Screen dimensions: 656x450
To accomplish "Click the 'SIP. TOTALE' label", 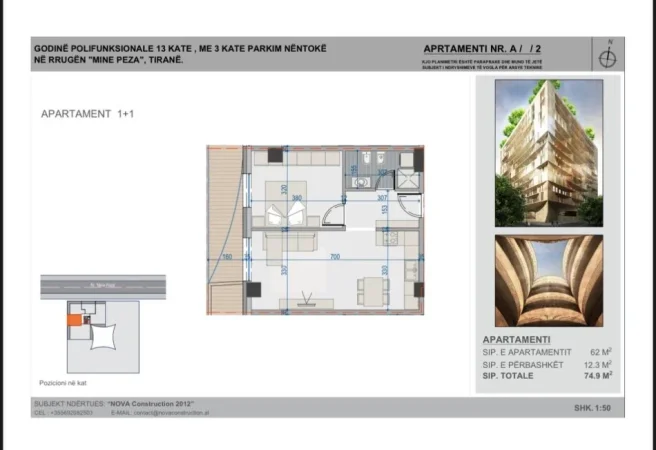I will [x=508, y=376].
